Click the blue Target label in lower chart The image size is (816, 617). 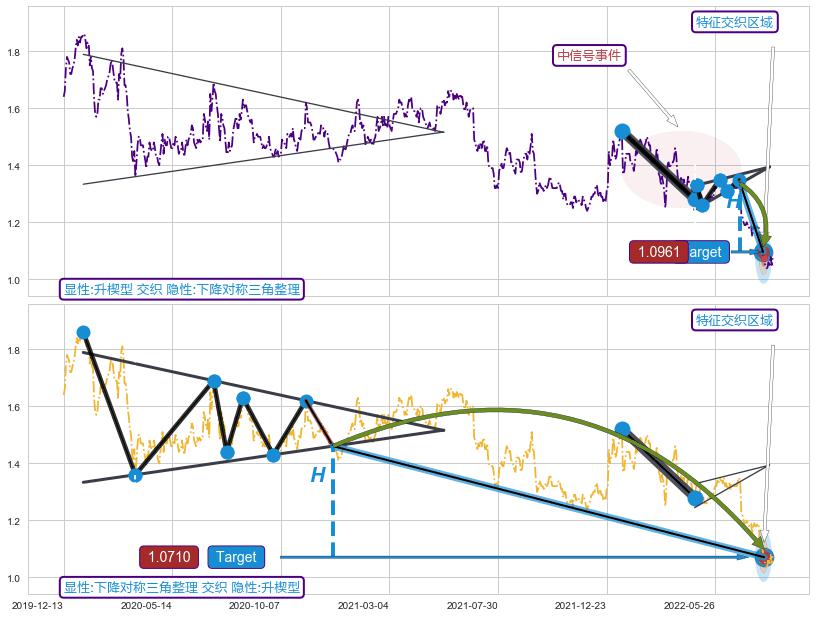pyautogui.click(x=236, y=557)
